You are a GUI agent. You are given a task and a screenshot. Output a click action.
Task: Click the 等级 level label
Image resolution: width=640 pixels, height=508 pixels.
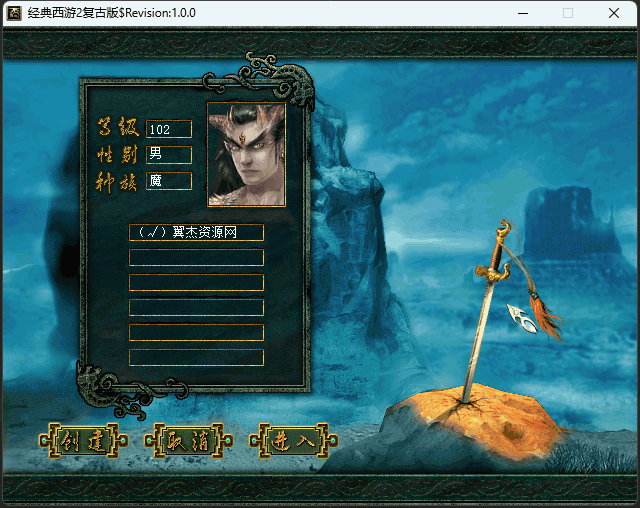[116, 129]
